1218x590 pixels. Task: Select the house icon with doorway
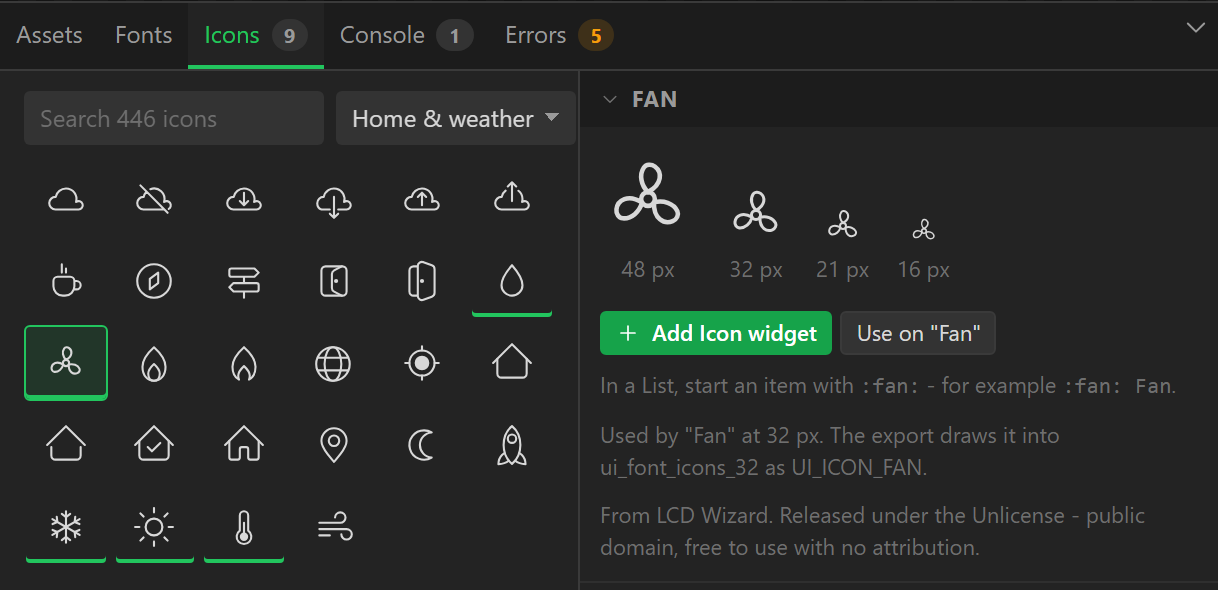pyautogui.click(x=244, y=444)
